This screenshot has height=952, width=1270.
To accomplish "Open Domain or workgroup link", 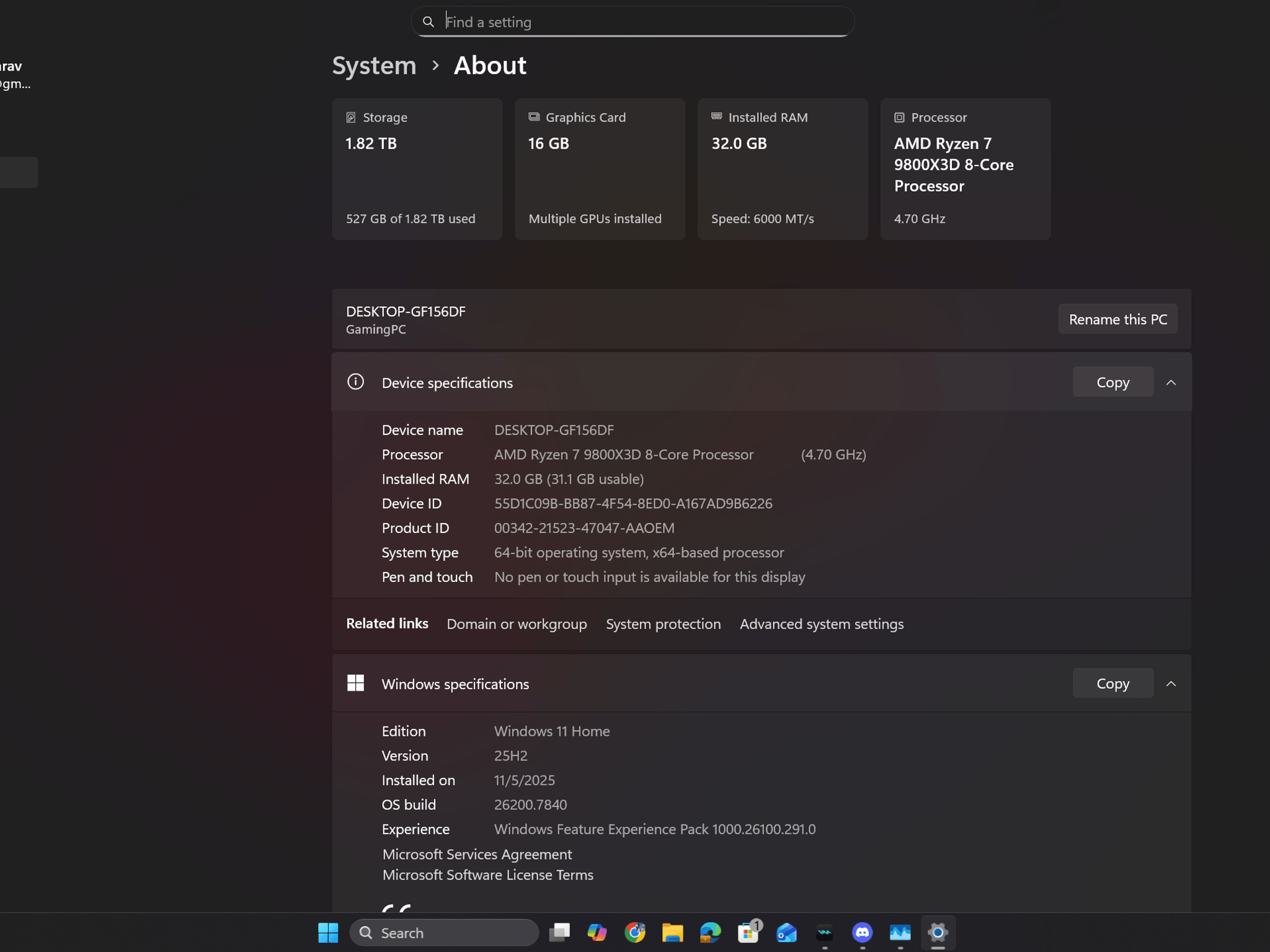I will click(517, 624).
